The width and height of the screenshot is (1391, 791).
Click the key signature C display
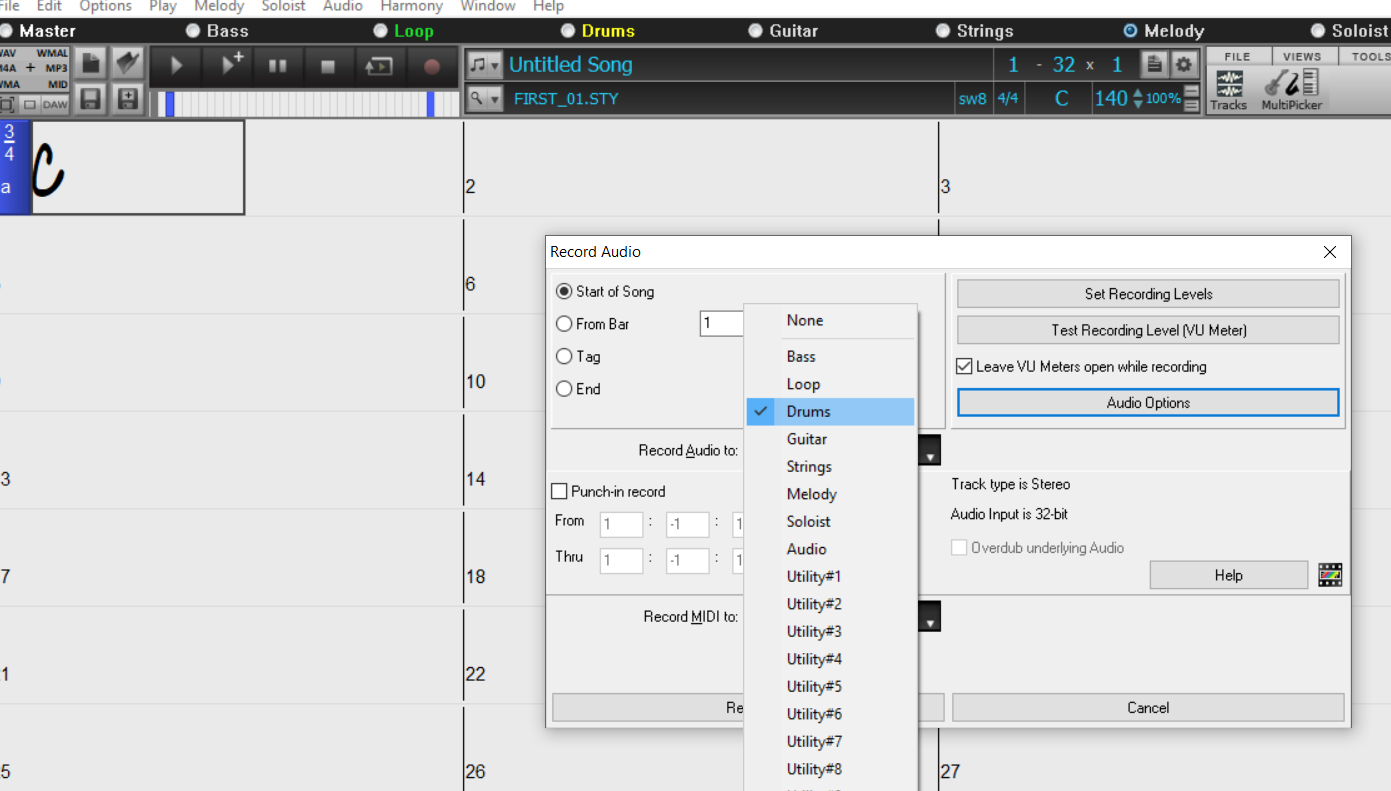[x=1061, y=98]
